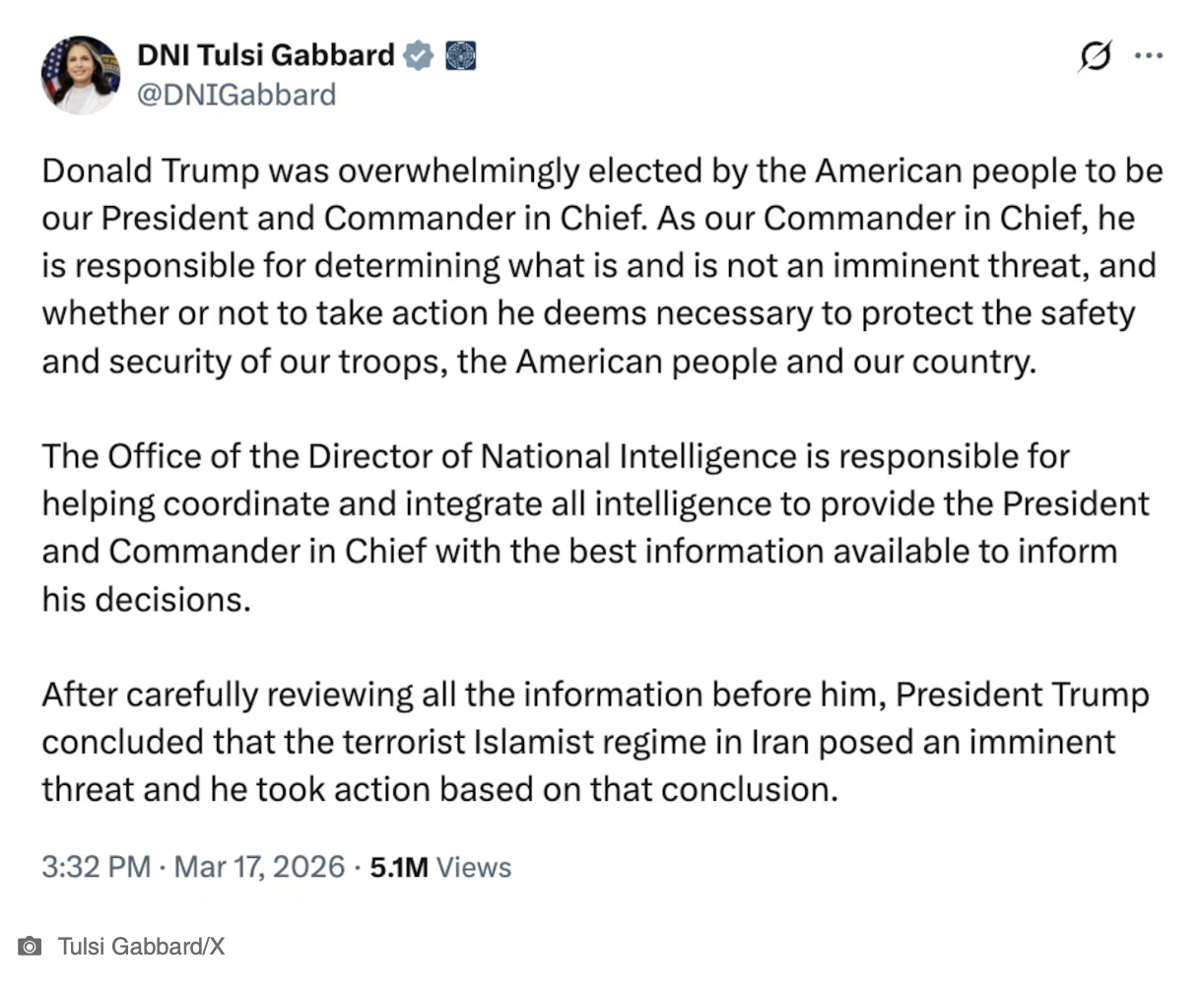Click the Tulsi Gabbard/X credit caption
Screen dimensions: 1204x991
141,947
